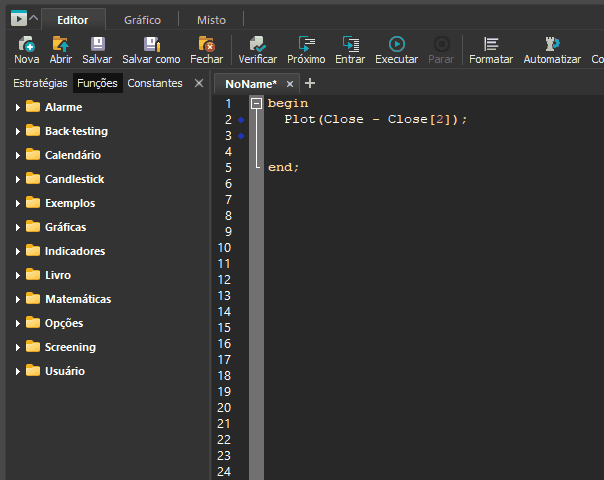Click line number 1 in gutter
Image resolution: width=604 pixels, height=480 pixels.
point(228,104)
